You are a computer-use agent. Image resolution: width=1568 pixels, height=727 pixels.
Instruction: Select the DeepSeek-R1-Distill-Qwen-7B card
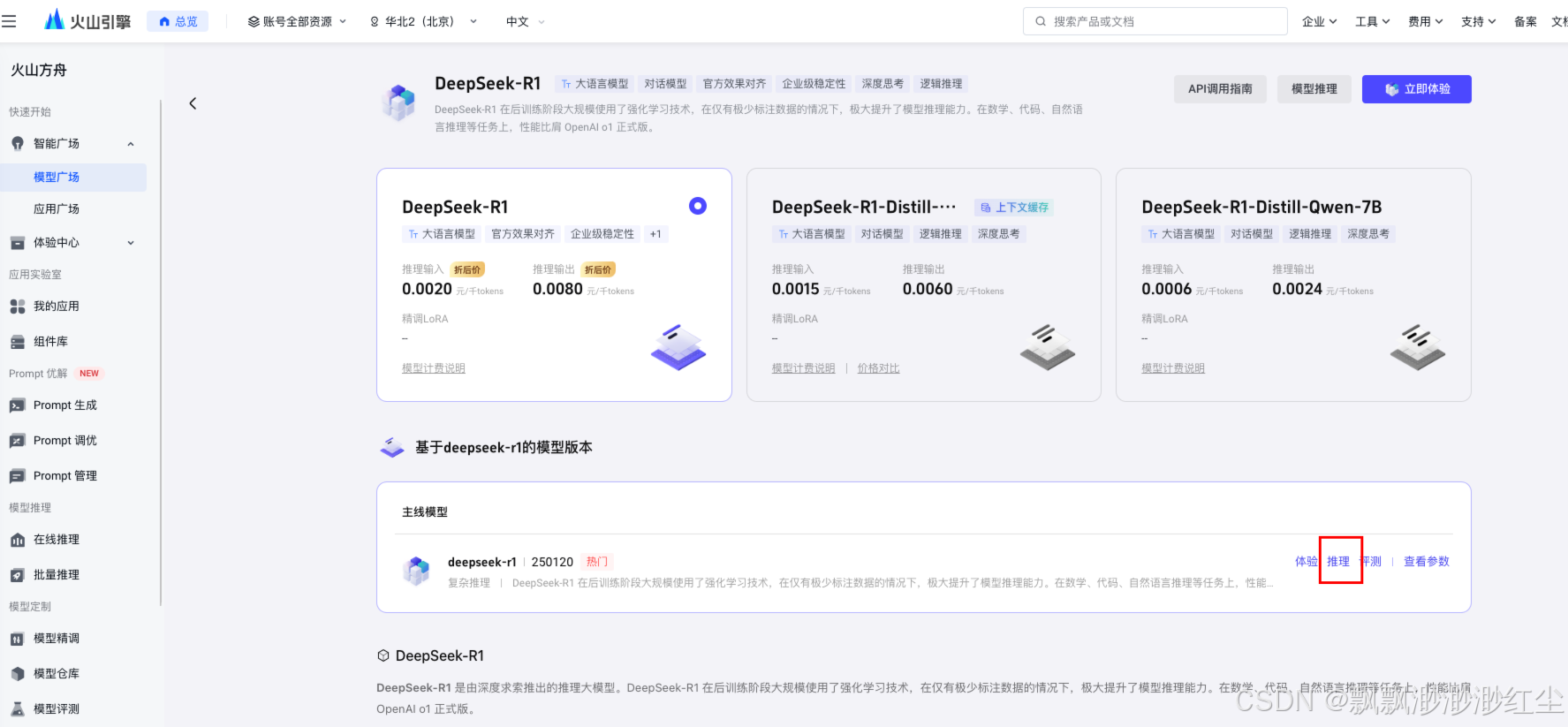coord(1293,284)
